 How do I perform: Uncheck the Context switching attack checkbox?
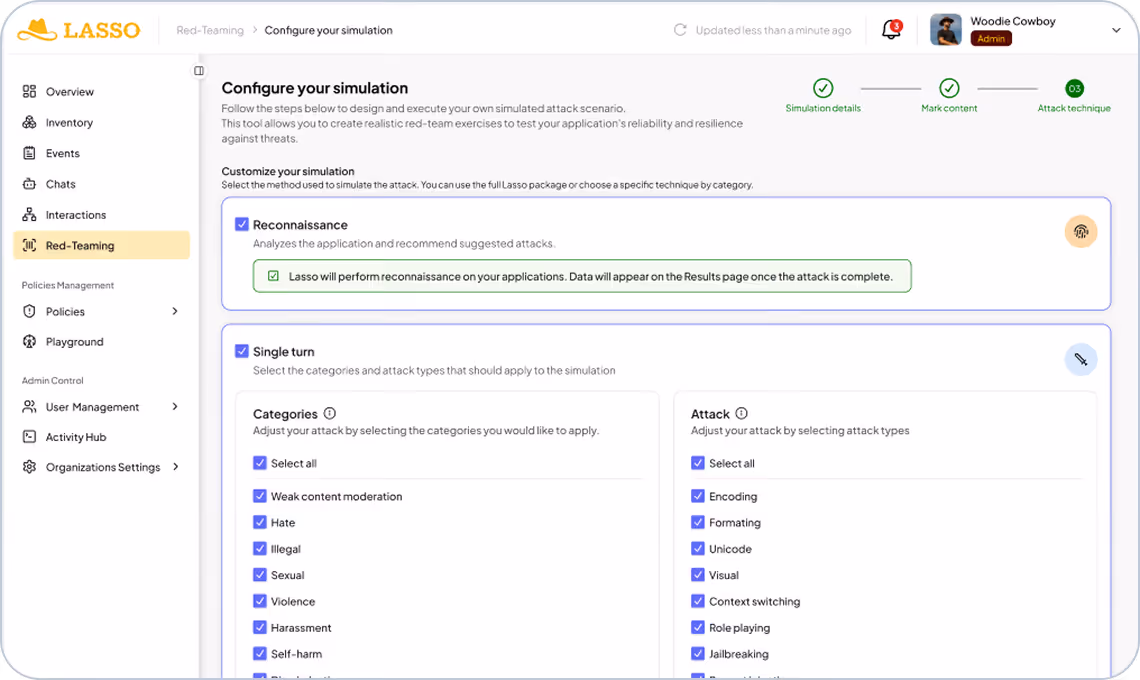(698, 601)
